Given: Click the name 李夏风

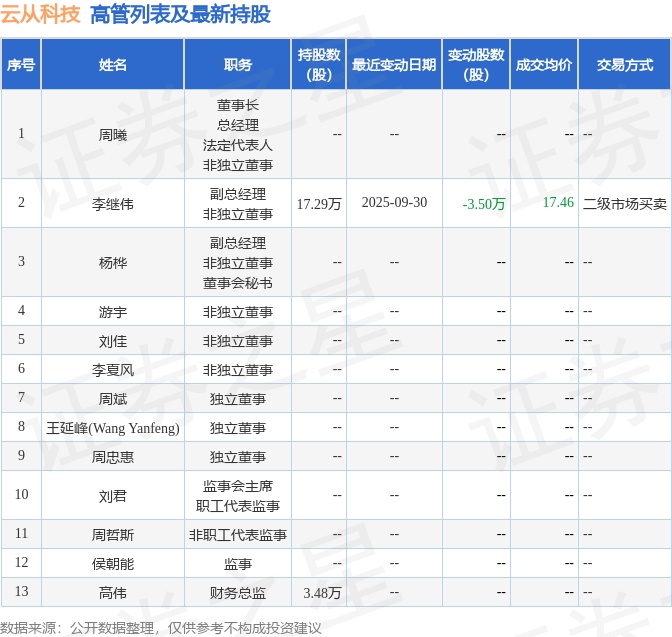Looking at the screenshot, I should 113,370.
